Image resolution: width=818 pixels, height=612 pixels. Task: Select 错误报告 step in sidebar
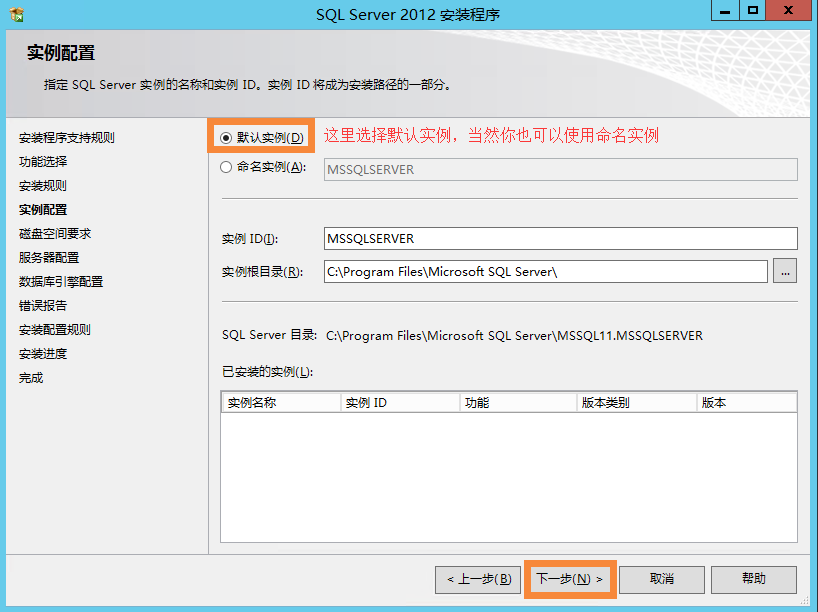click(x=43, y=306)
